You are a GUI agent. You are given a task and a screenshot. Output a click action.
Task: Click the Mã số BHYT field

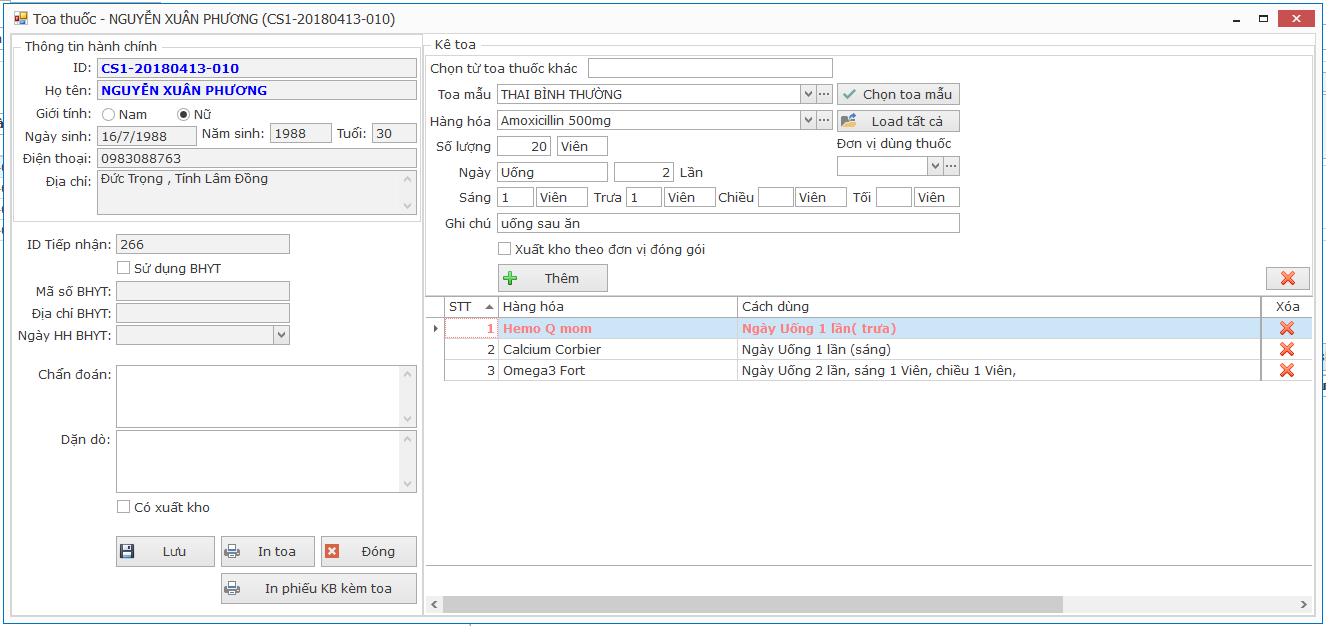pyautogui.click(x=203, y=291)
